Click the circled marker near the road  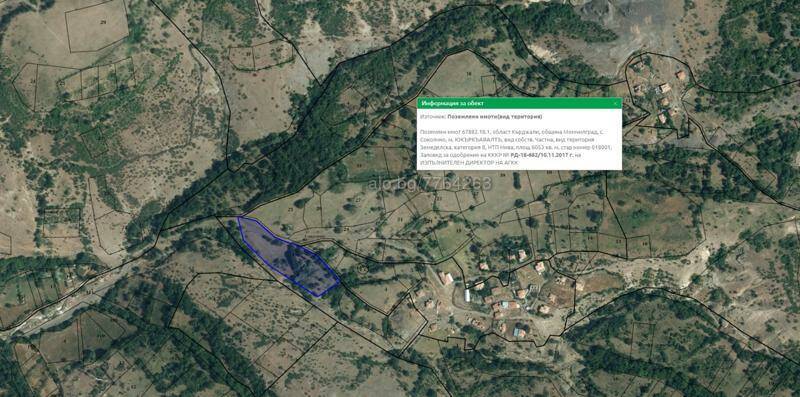363,267
